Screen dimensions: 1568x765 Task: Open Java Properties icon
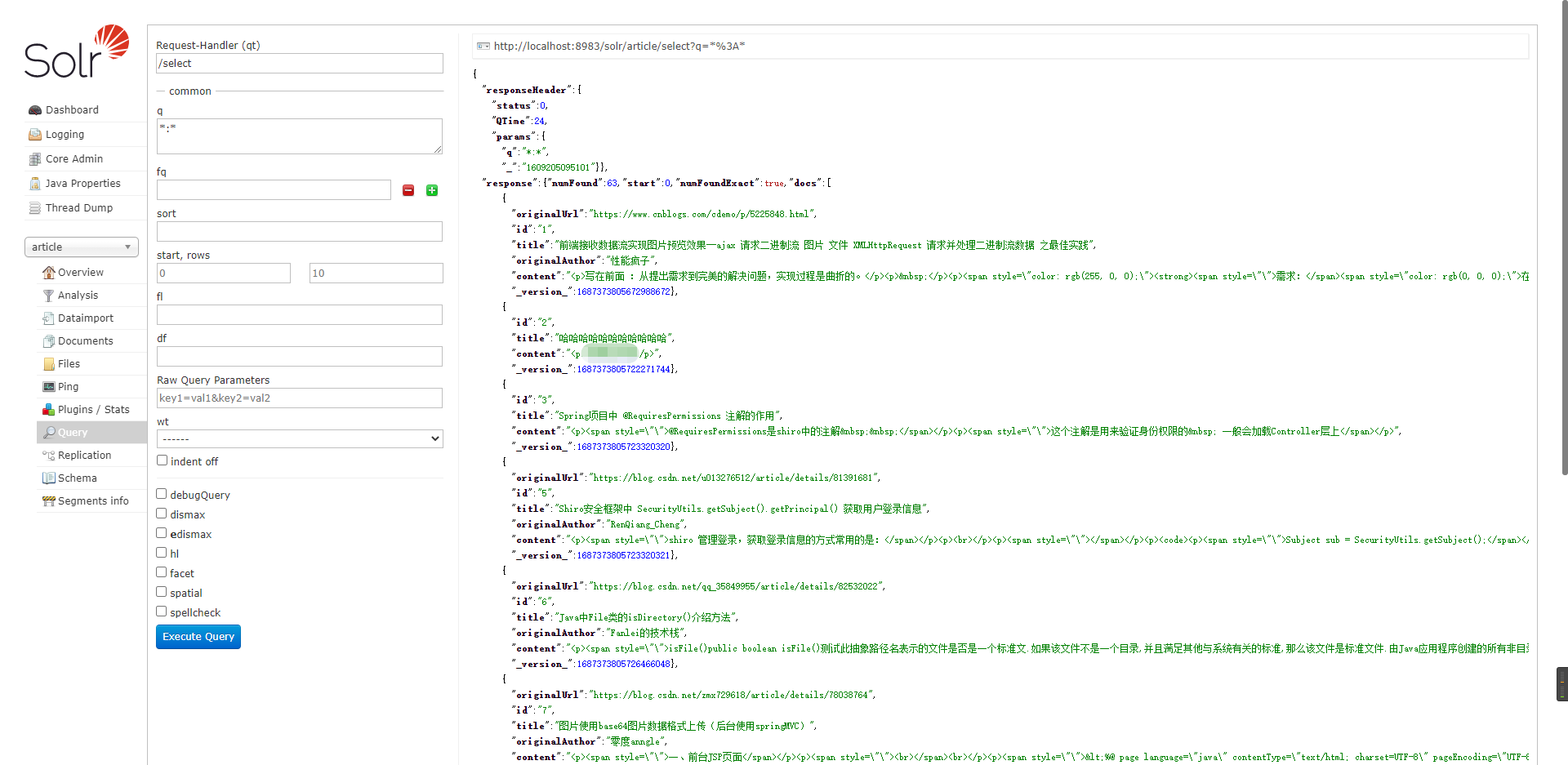point(35,184)
